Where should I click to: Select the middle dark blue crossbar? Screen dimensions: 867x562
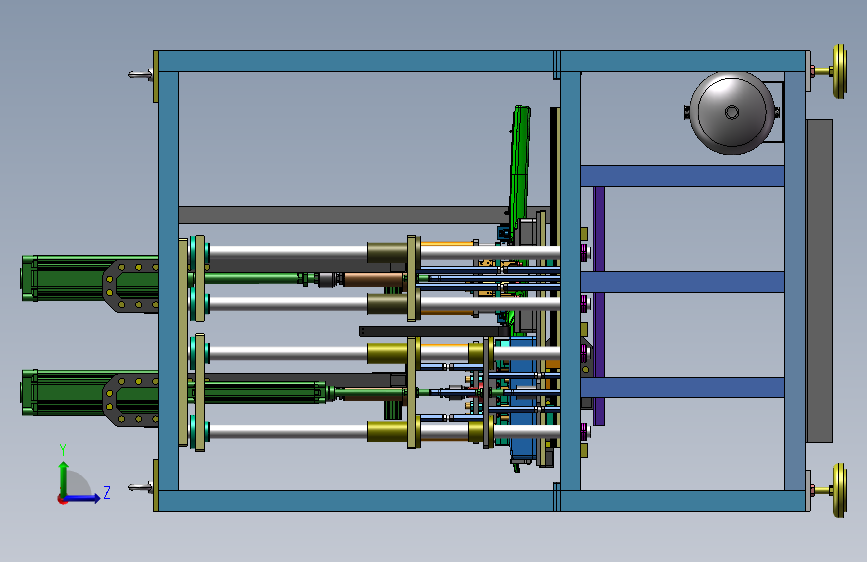[x=682, y=282]
